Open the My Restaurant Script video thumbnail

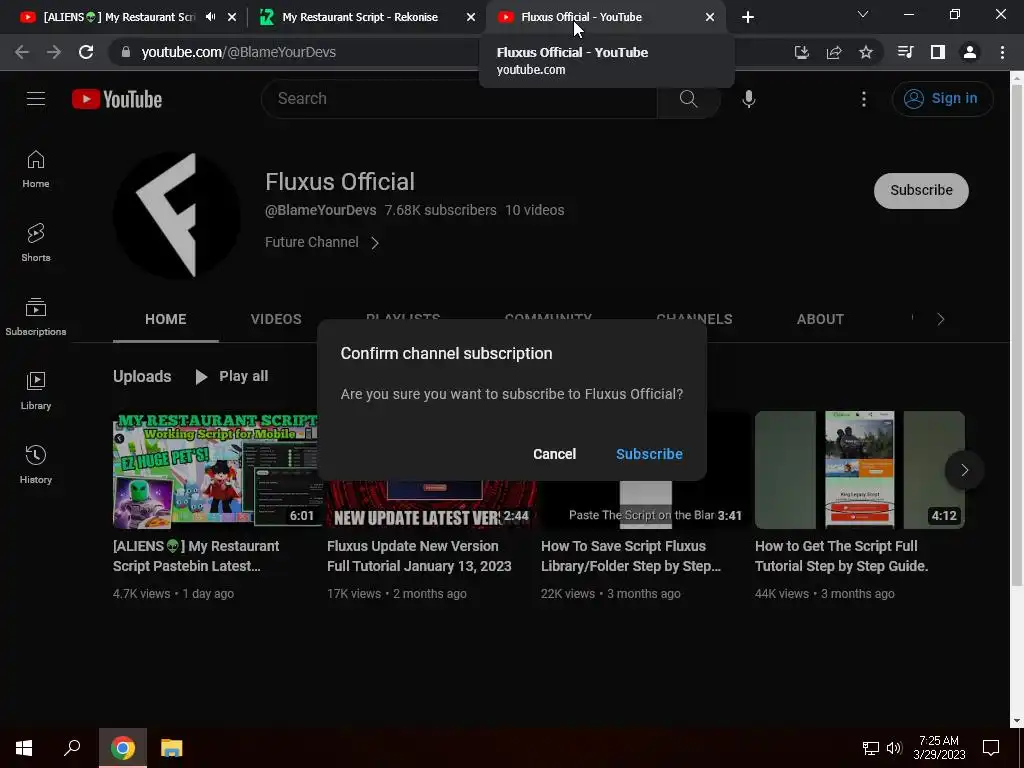pyautogui.click(x=216, y=470)
